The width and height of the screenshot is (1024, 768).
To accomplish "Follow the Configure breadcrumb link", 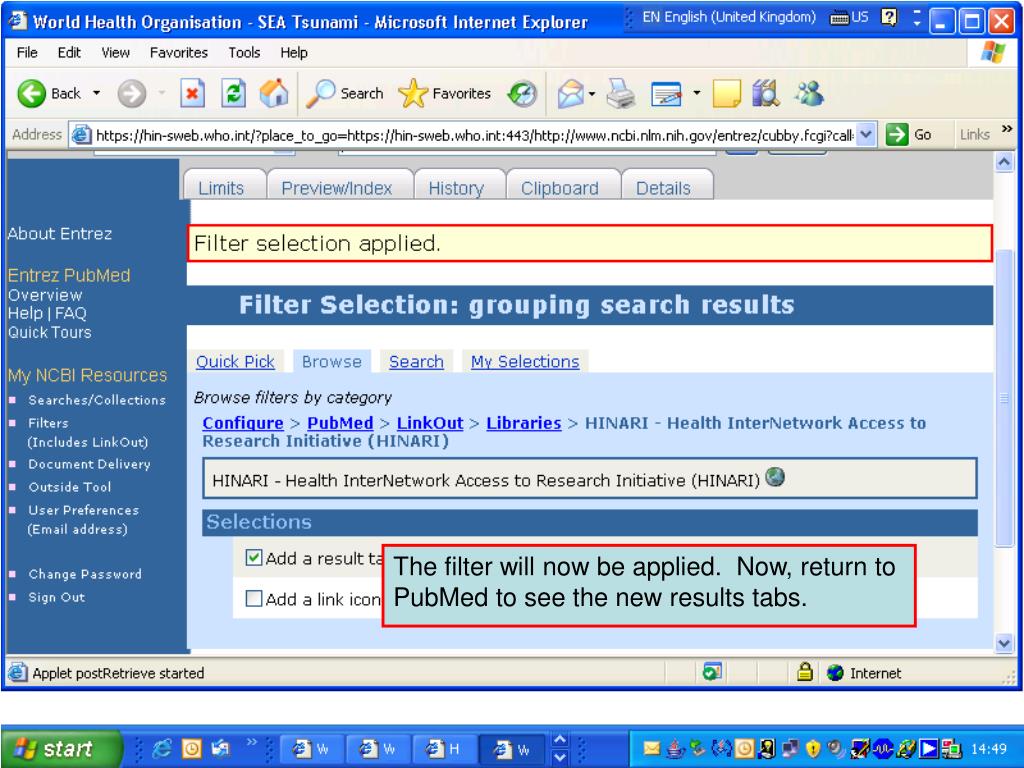I will coord(243,423).
